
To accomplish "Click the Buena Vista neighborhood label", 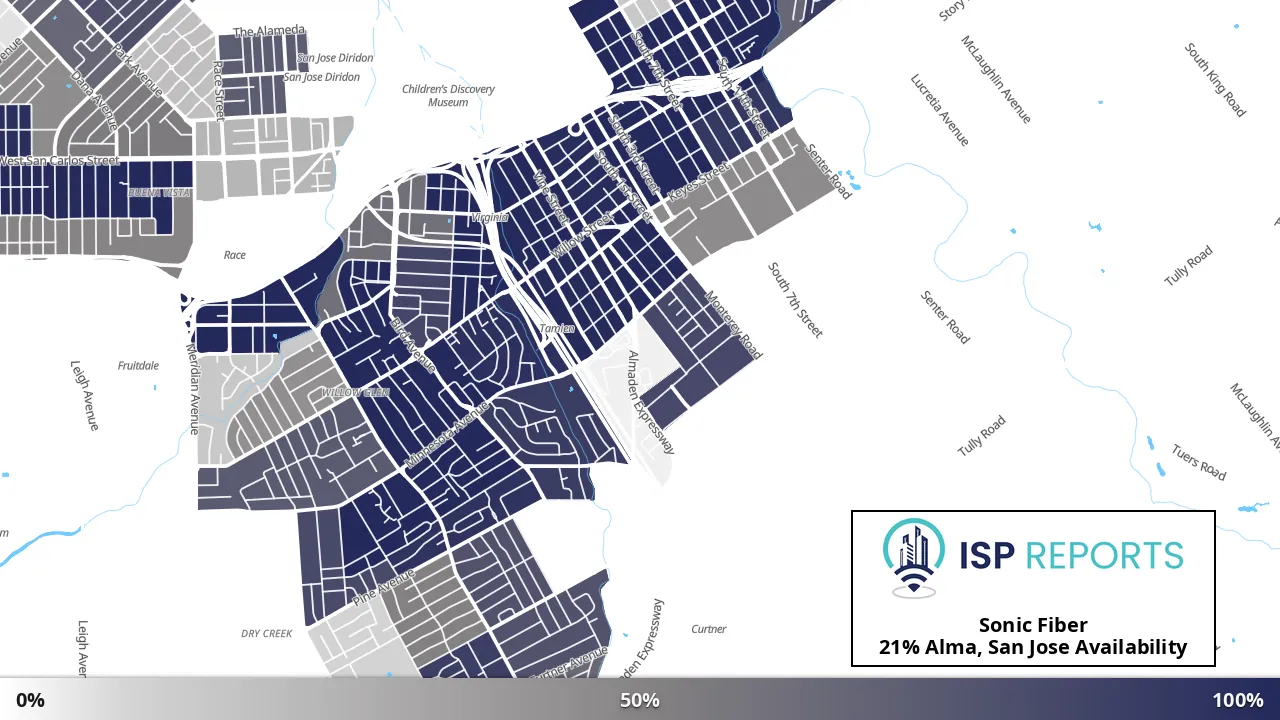I will pos(160,192).
